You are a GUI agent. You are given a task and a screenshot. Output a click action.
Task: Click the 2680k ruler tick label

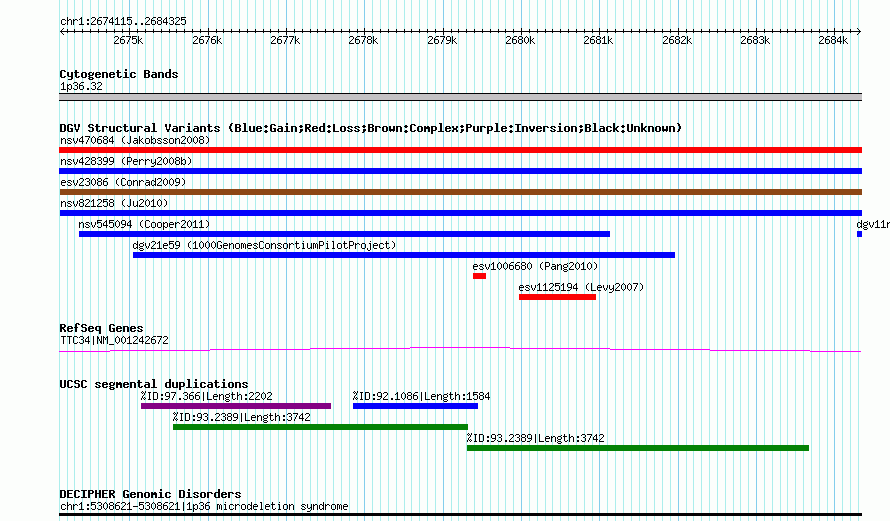point(520,40)
